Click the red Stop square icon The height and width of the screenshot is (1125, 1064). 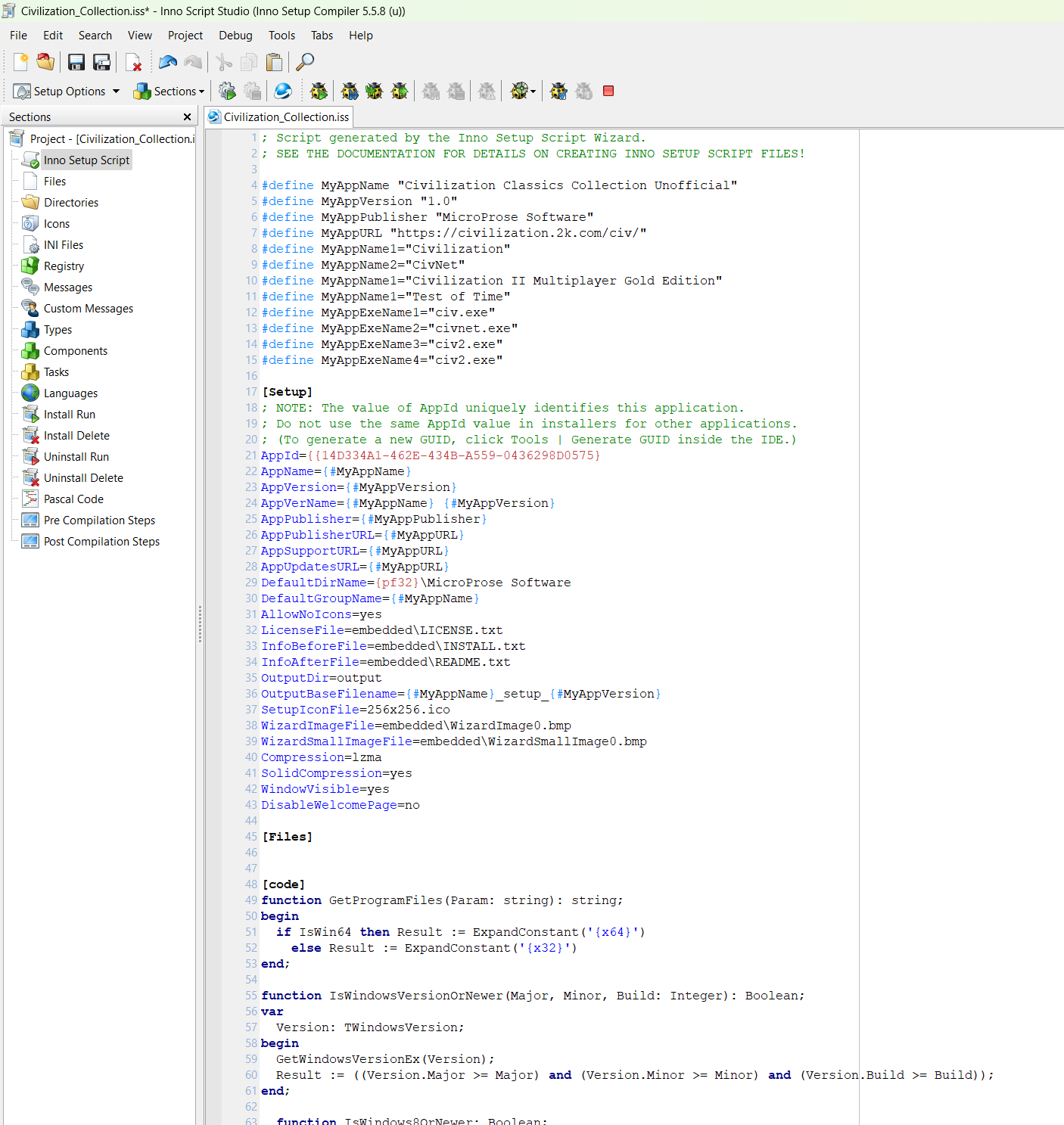[608, 91]
